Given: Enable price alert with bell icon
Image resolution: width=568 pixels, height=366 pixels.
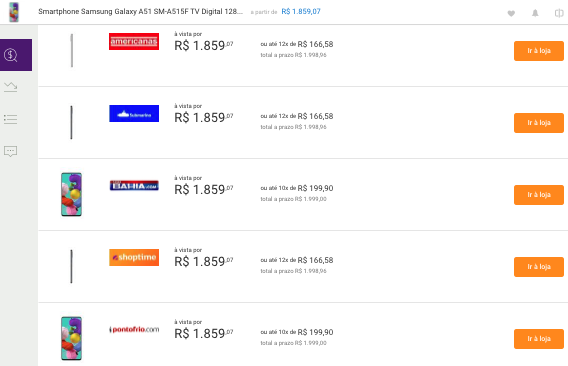Looking at the screenshot, I should click(535, 13).
